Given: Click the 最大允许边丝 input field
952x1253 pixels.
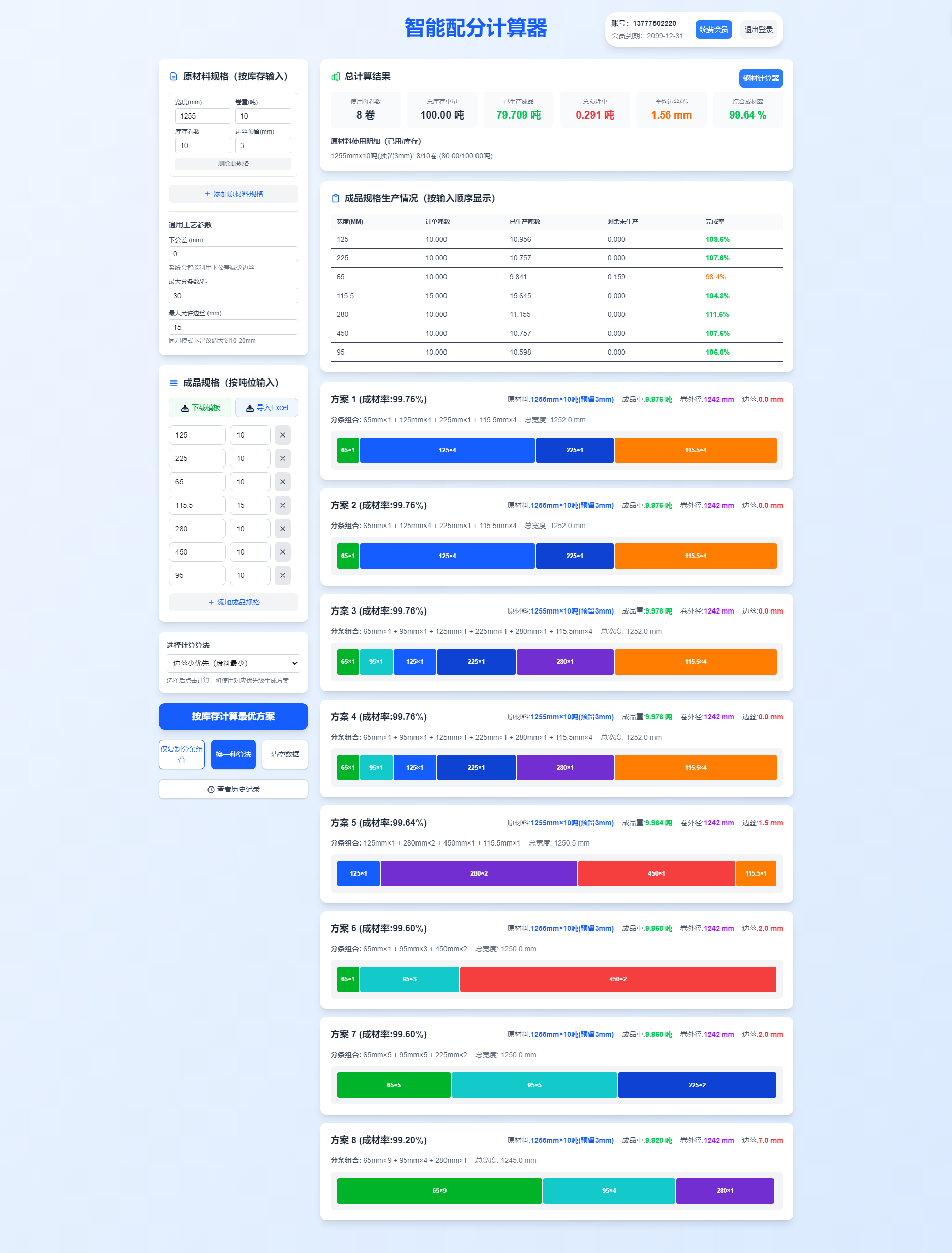Looking at the screenshot, I should [233, 327].
